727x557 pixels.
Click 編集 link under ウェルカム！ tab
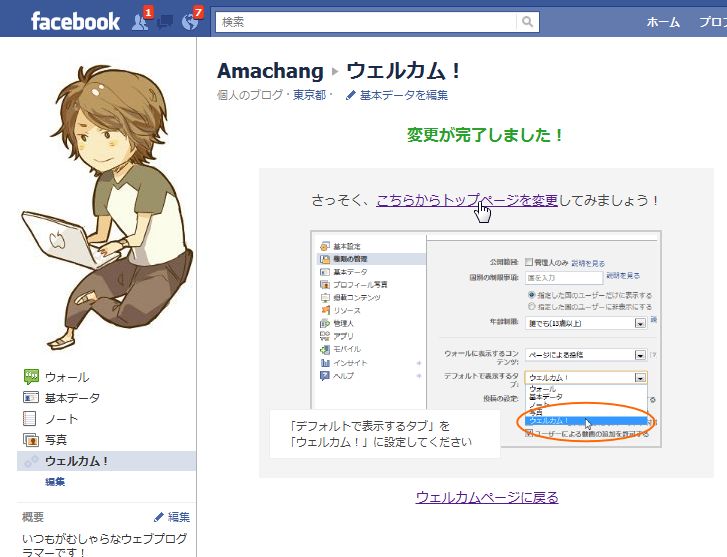click(55, 482)
